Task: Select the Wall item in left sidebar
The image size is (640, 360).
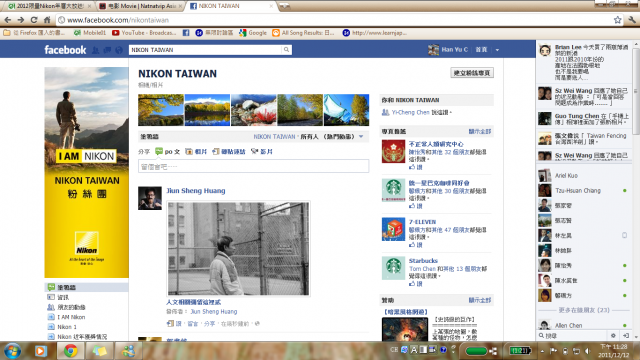Action: [86, 287]
